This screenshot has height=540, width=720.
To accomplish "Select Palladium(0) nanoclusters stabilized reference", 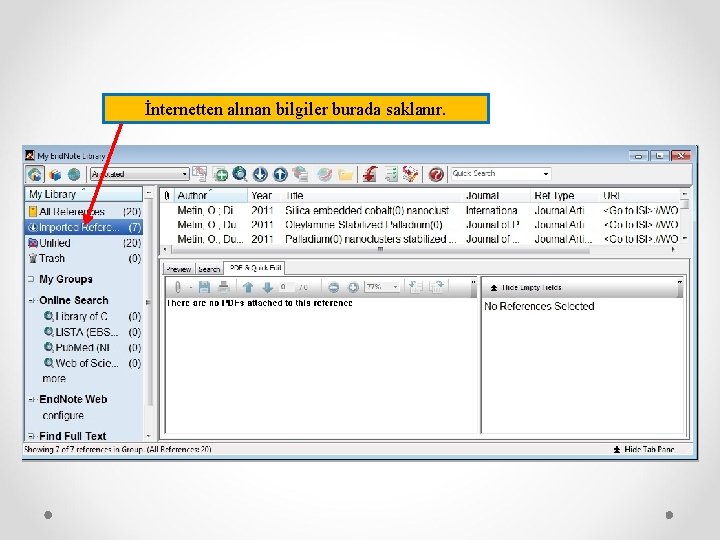I will pyautogui.click(x=422, y=239).
